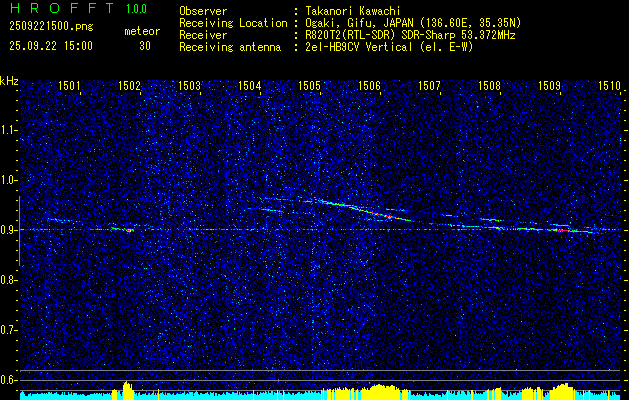Image resolution: width=629 pixels, height=400 pixels.
Task: Click the 1.1 kHz axis label
Action: tap(8, 130)
